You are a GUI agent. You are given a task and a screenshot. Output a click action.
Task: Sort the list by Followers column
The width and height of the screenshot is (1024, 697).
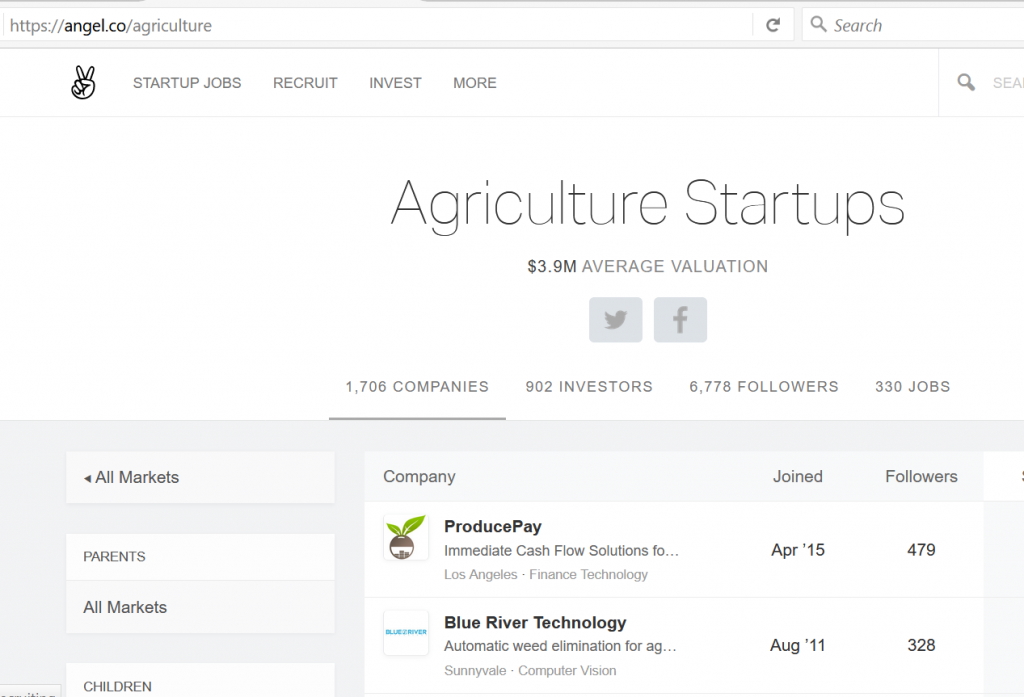(921, 476)
